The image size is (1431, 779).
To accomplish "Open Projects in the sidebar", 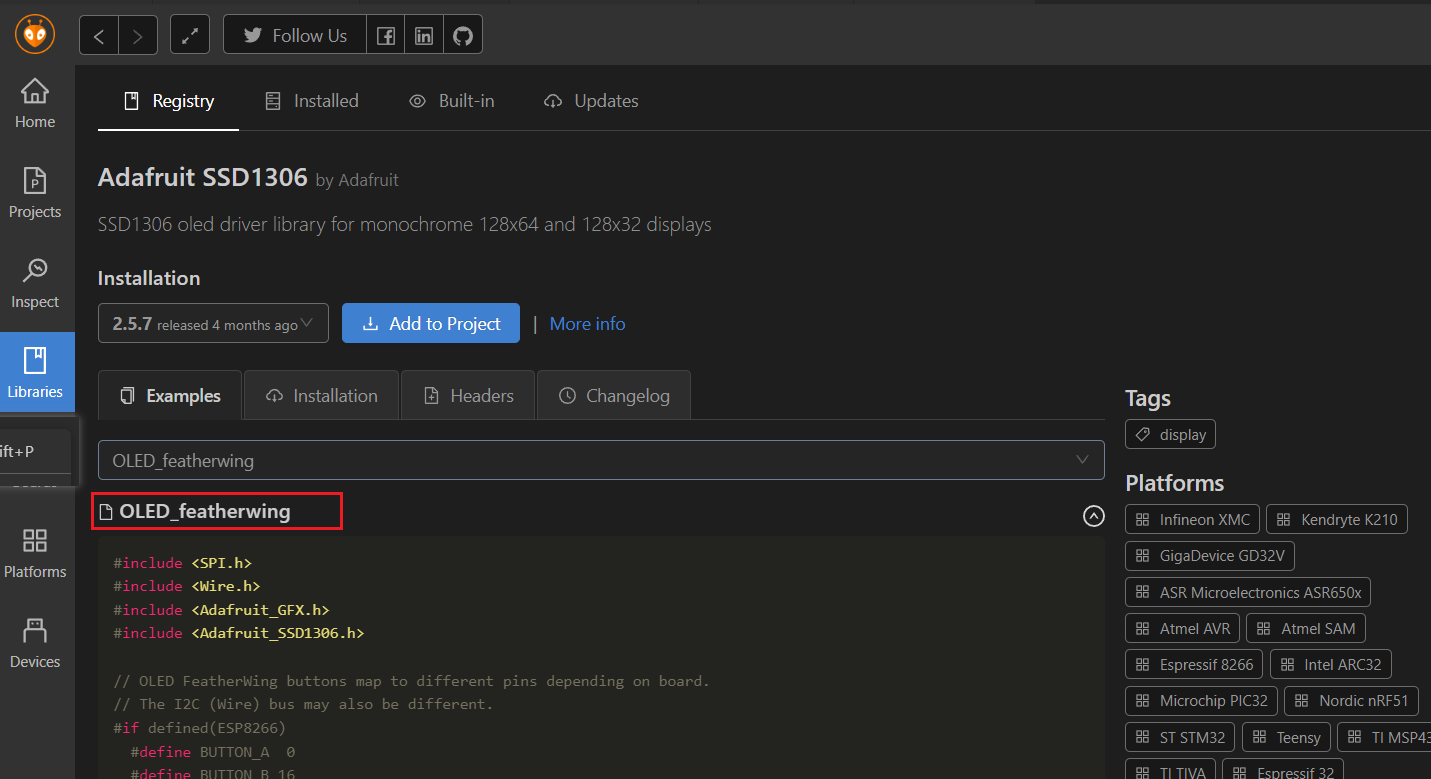I will coord(35,194).
